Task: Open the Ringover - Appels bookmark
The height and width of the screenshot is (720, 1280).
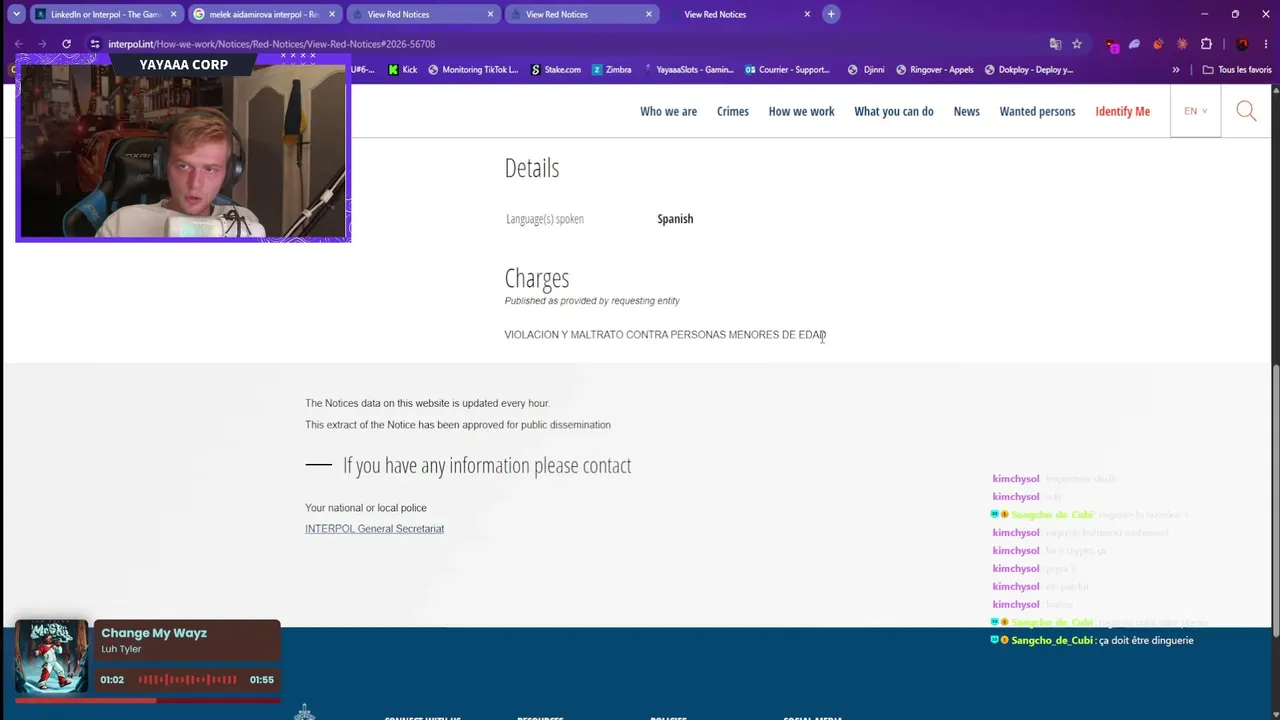Action: [935, 70]
